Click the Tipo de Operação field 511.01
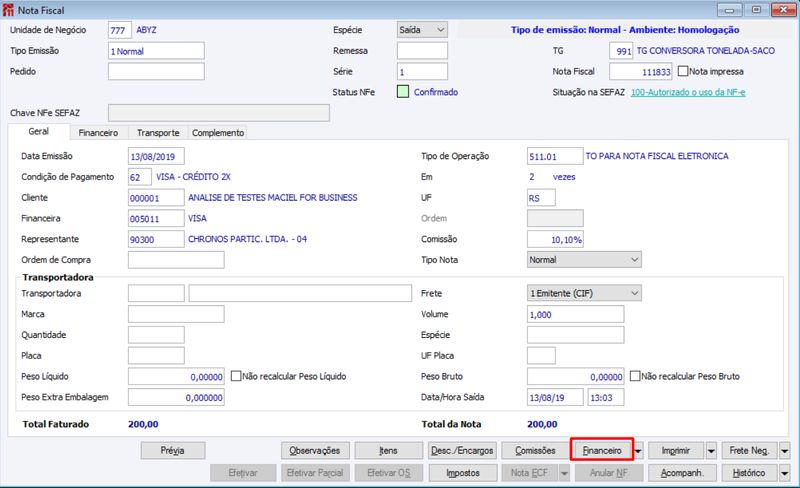Image resolution: width=800 pixels, height=488 pixels. (555, 156)
